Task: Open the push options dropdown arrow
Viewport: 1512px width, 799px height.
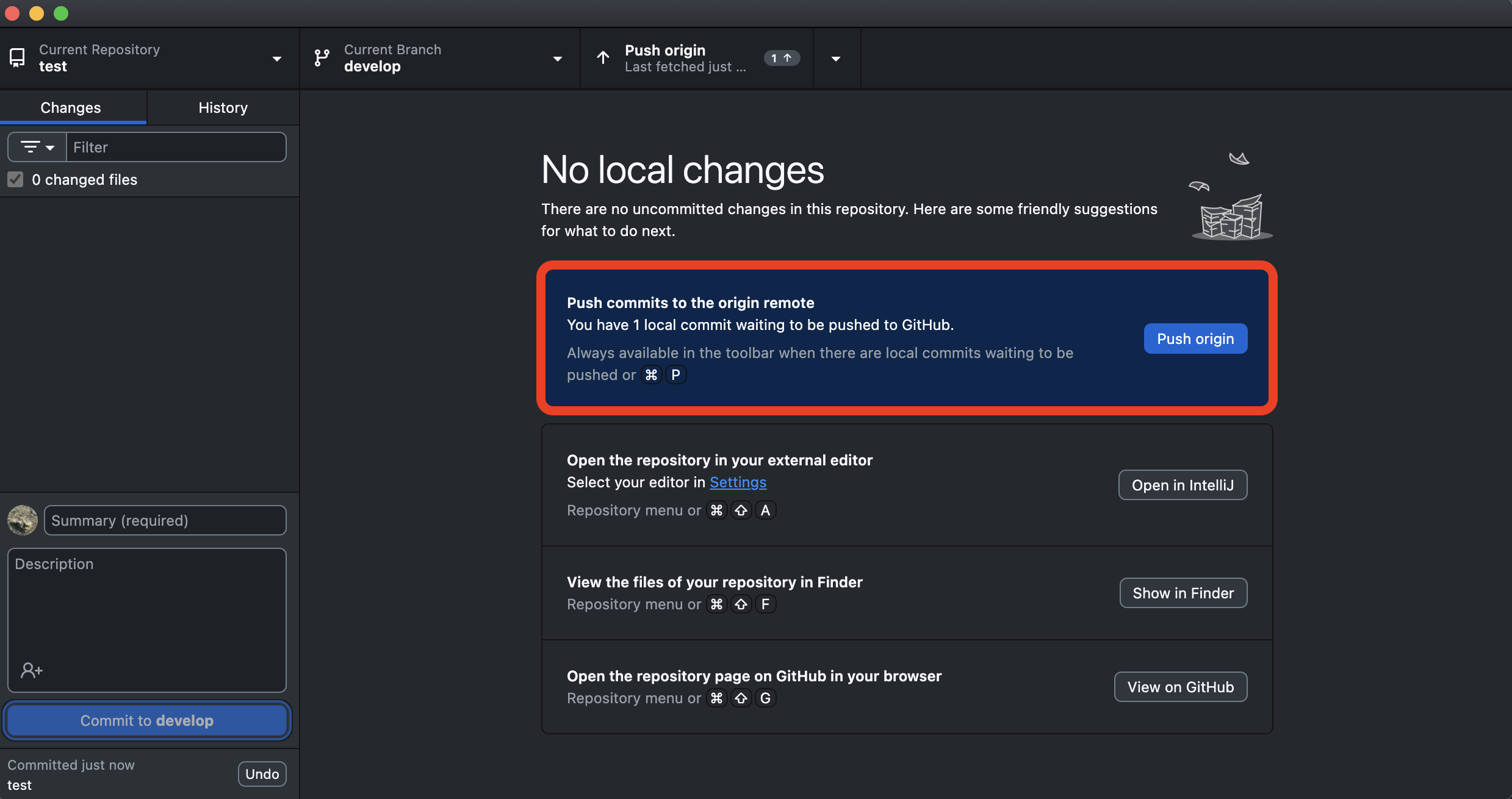Action: point(836,59)
